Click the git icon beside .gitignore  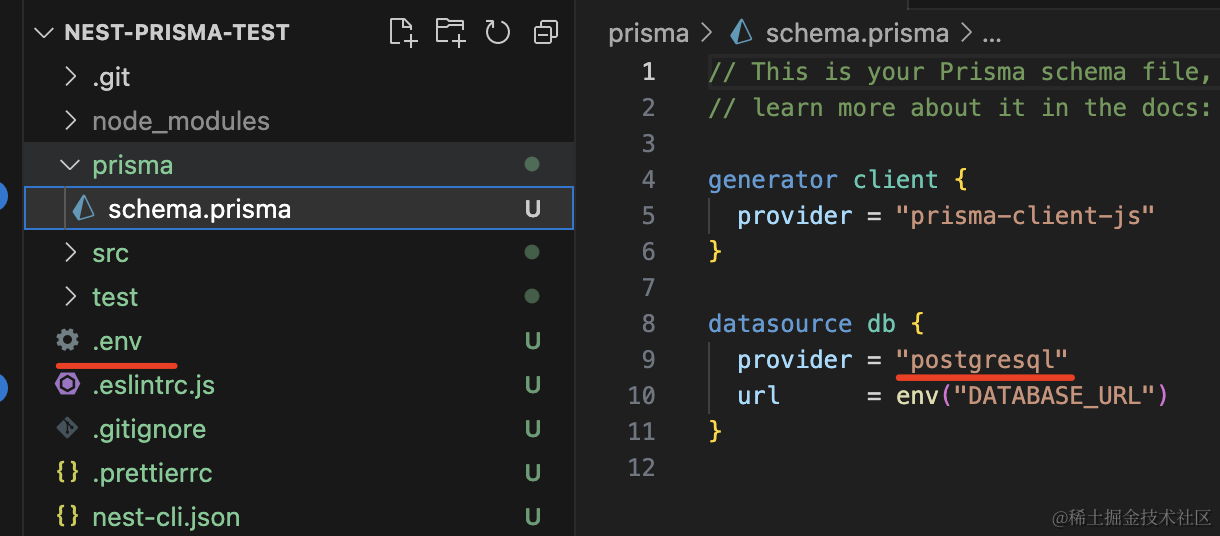(67, 429)
